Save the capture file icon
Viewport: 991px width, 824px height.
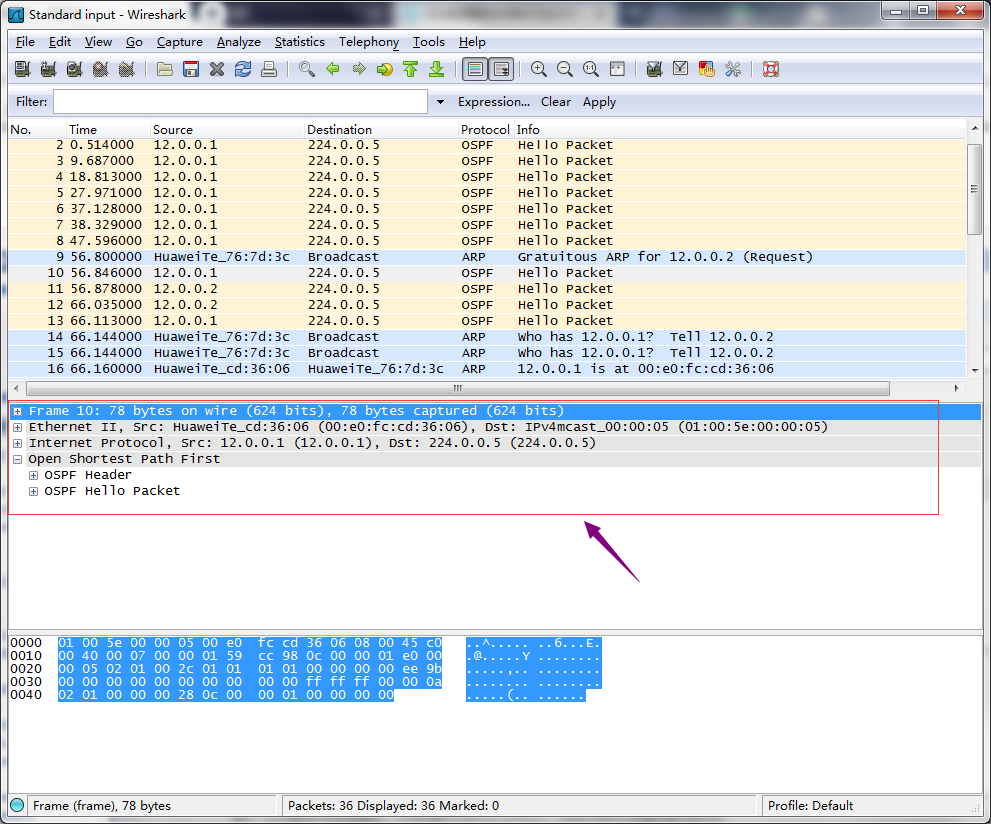click(x=191, y=69)
